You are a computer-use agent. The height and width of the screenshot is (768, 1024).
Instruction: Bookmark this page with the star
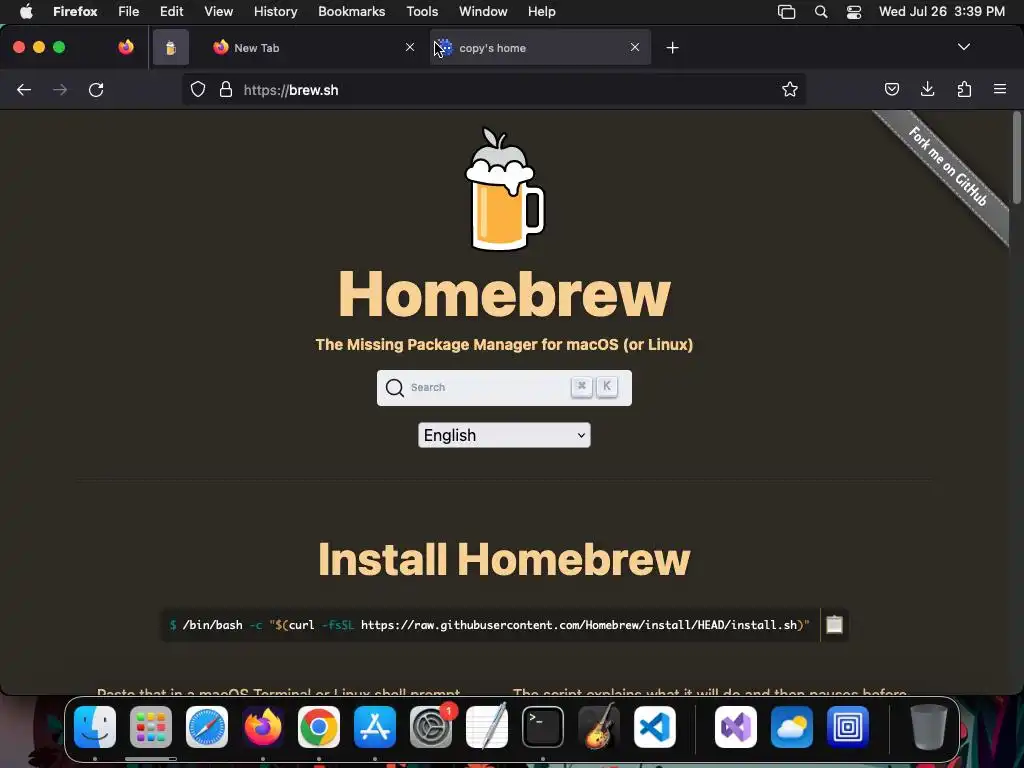[x=790, y=89]
